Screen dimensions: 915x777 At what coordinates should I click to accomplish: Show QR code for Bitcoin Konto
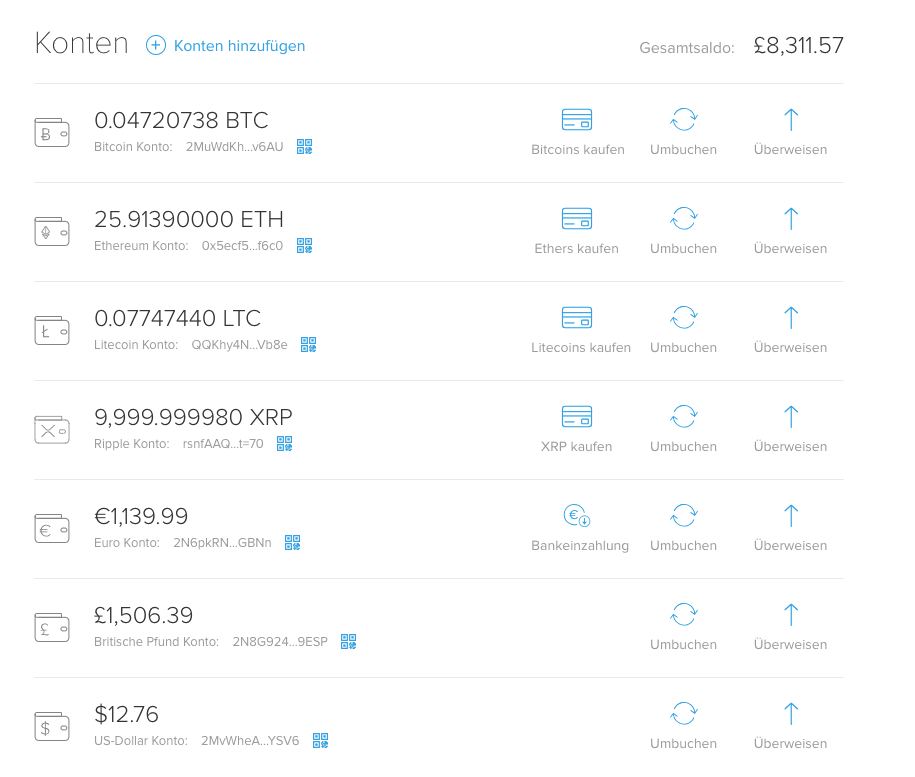coord(305,146)
